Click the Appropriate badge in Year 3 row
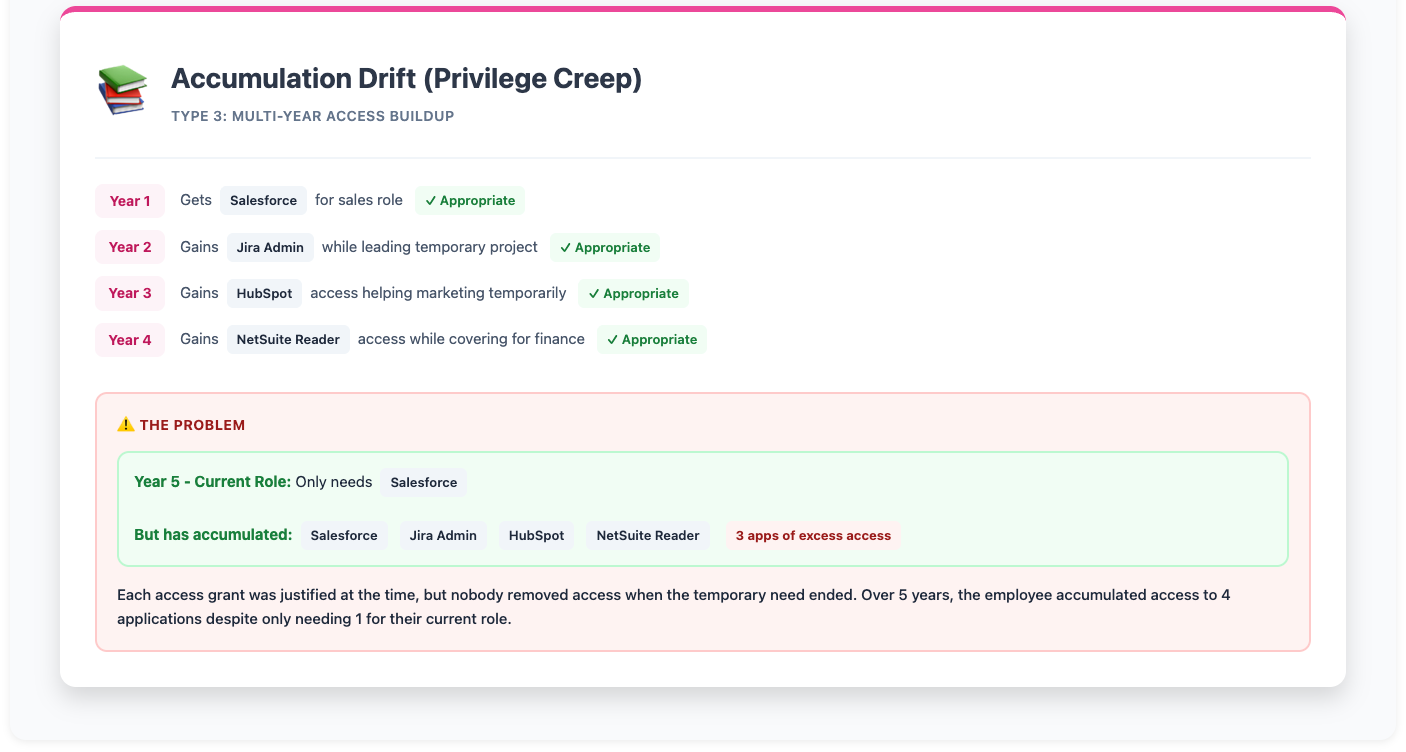Screen dimensions: 1406x752 tap(633, 293)
